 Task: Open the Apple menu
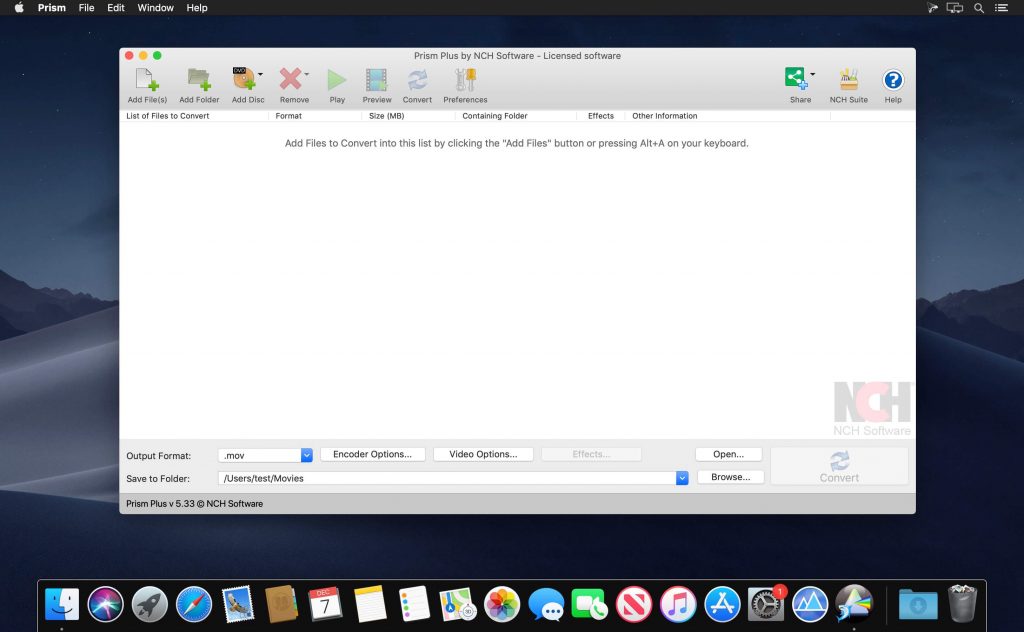click(x=19, y=8)
